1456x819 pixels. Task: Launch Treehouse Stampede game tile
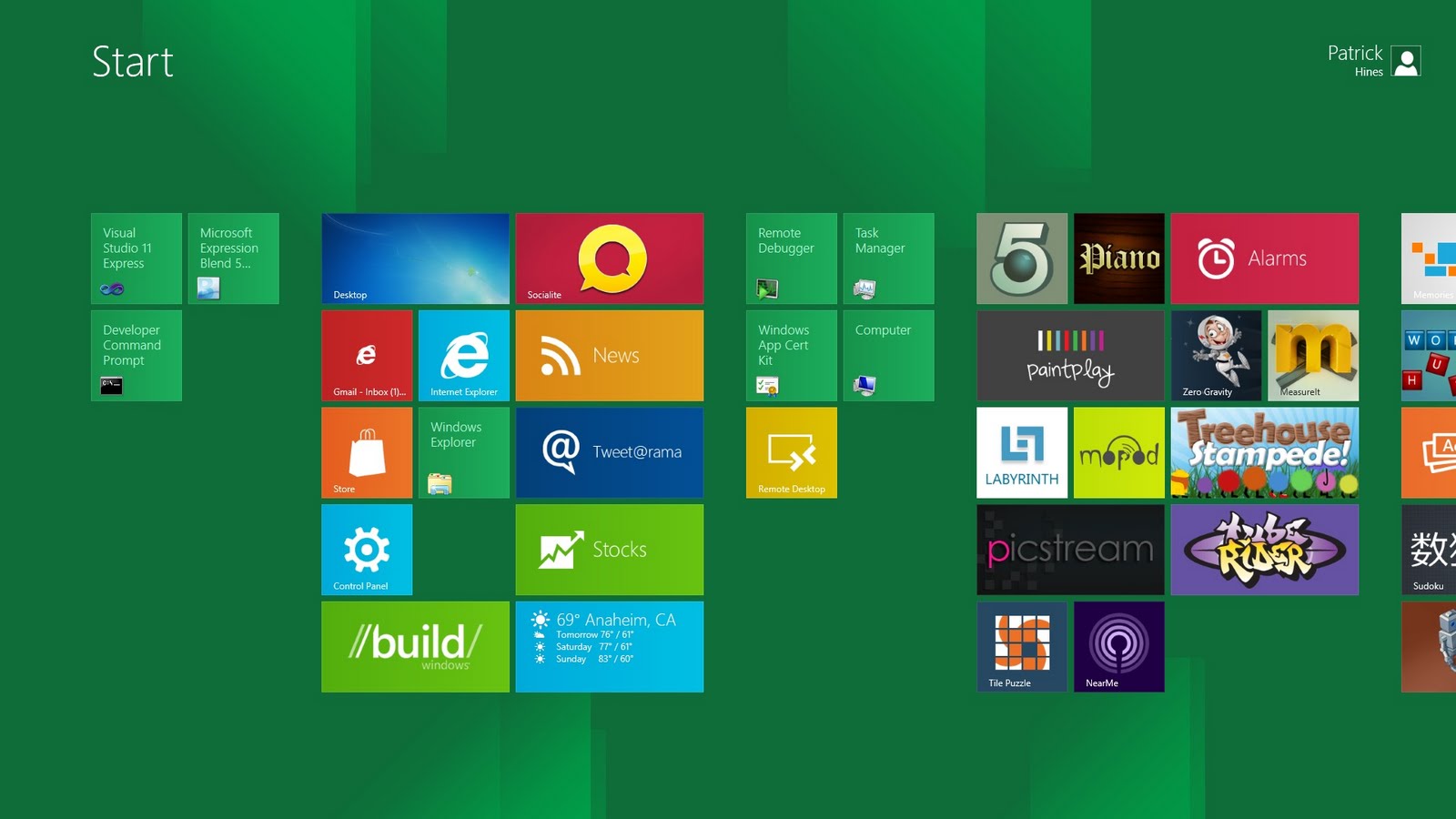click(x=1265, y=452)
